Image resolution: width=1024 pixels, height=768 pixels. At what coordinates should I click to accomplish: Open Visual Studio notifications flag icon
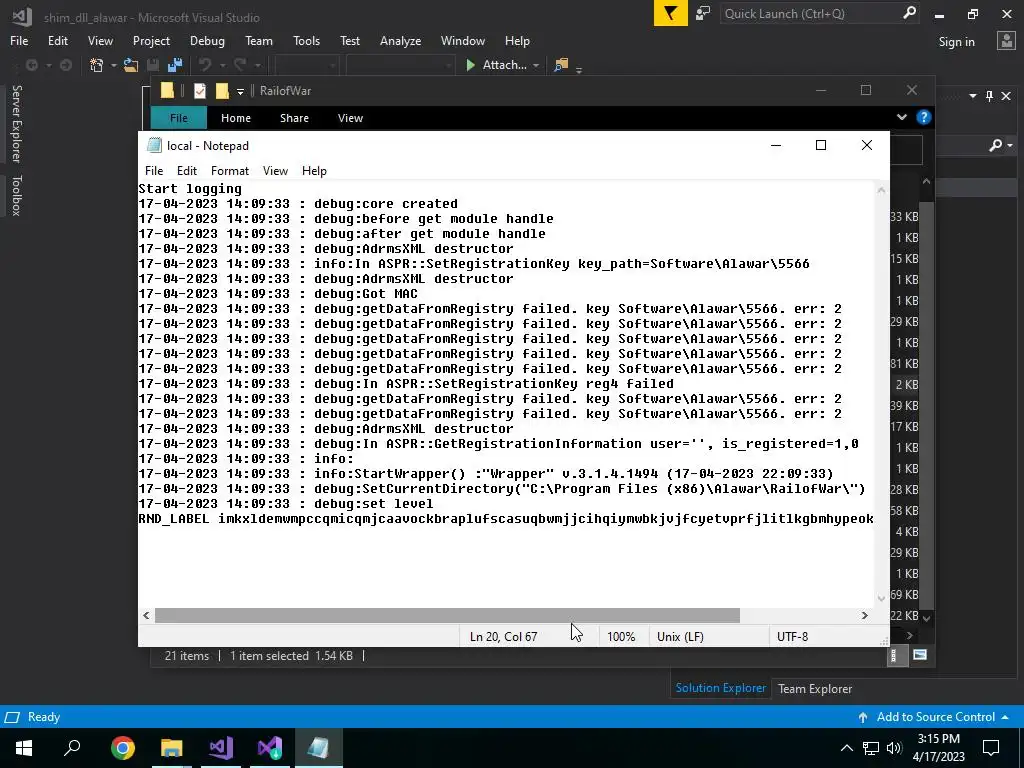point(670,13)
